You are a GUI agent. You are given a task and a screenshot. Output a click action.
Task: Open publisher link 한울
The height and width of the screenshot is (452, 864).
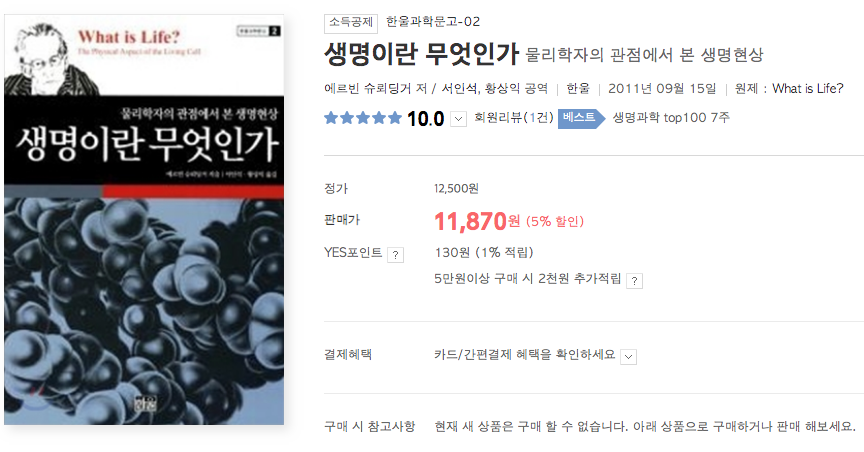coord(577,89)
